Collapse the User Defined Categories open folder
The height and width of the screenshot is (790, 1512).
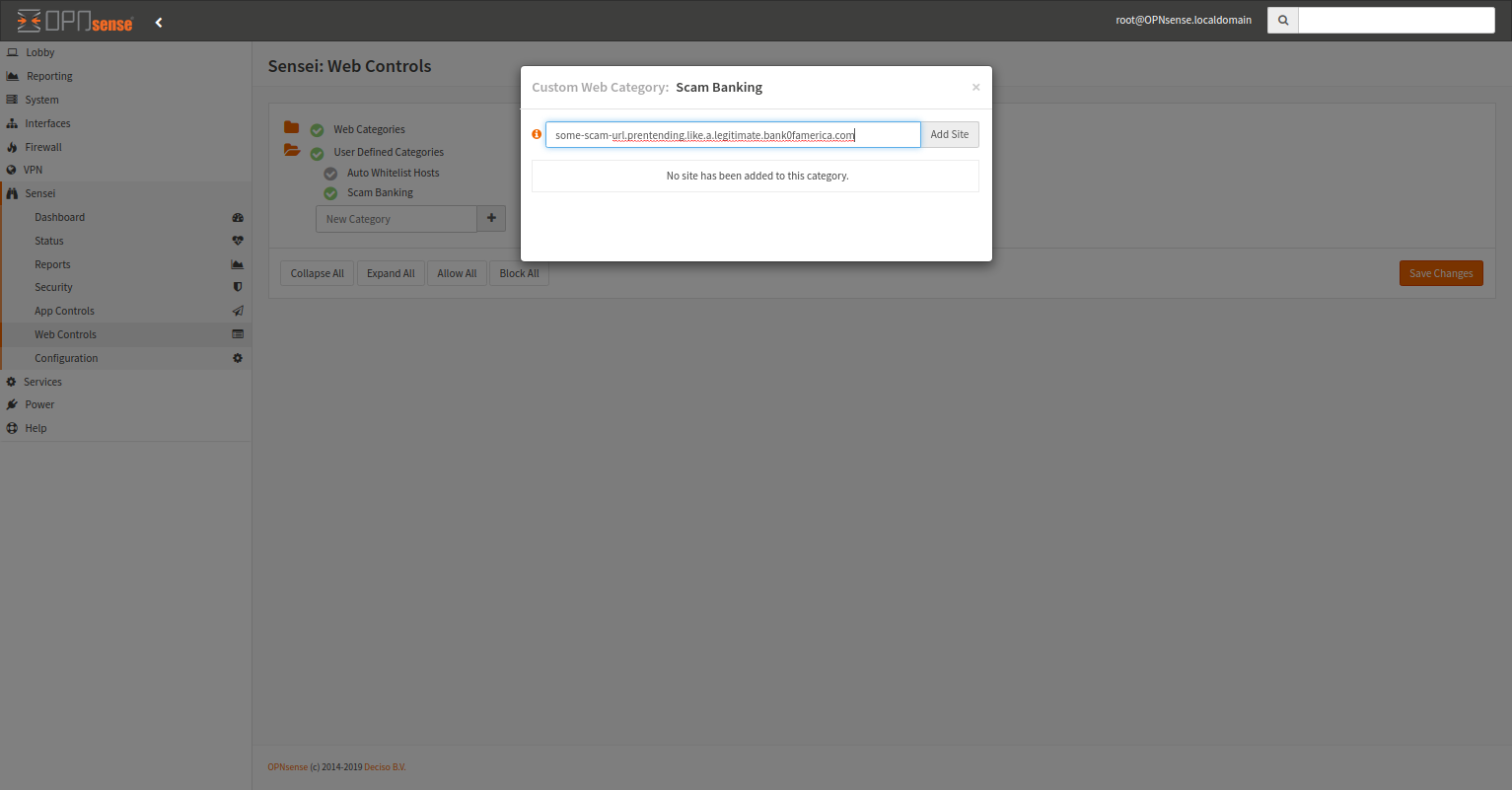[x=291, y=152]
